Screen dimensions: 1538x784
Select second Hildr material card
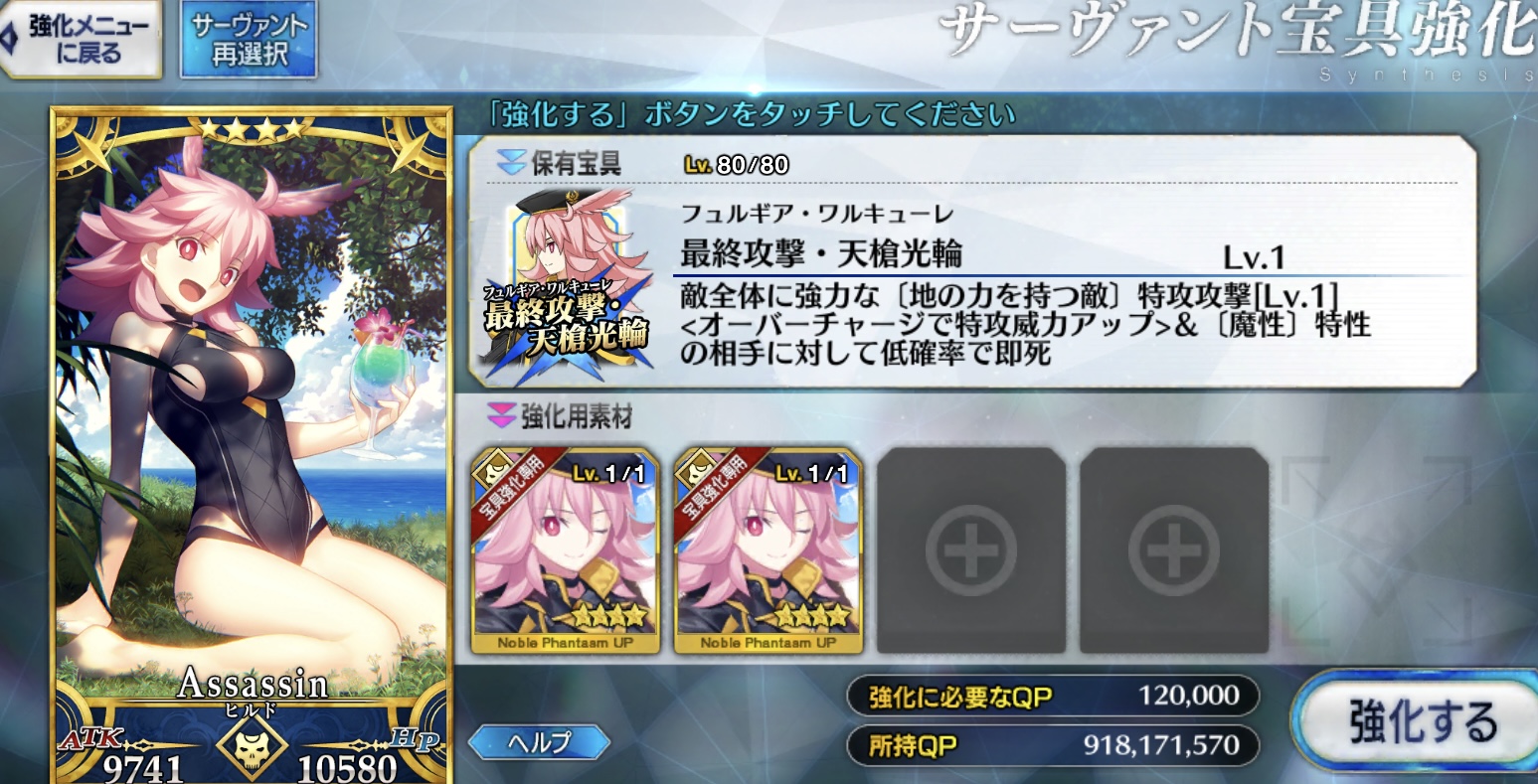[767, 549]
